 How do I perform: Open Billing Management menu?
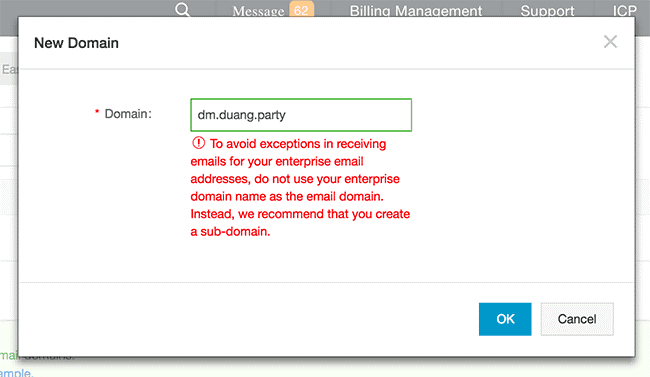pyautogui.click(x=416, y=11)
